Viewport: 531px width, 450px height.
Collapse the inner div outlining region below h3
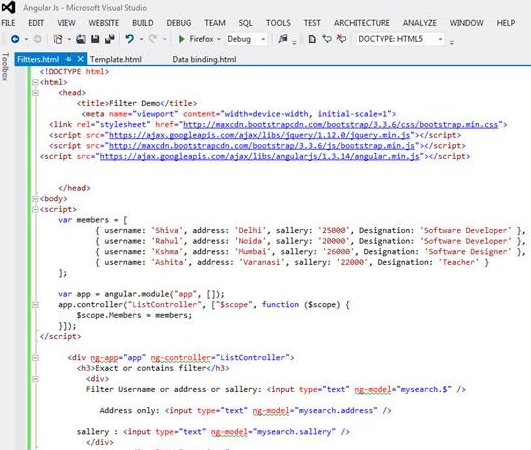35,379
